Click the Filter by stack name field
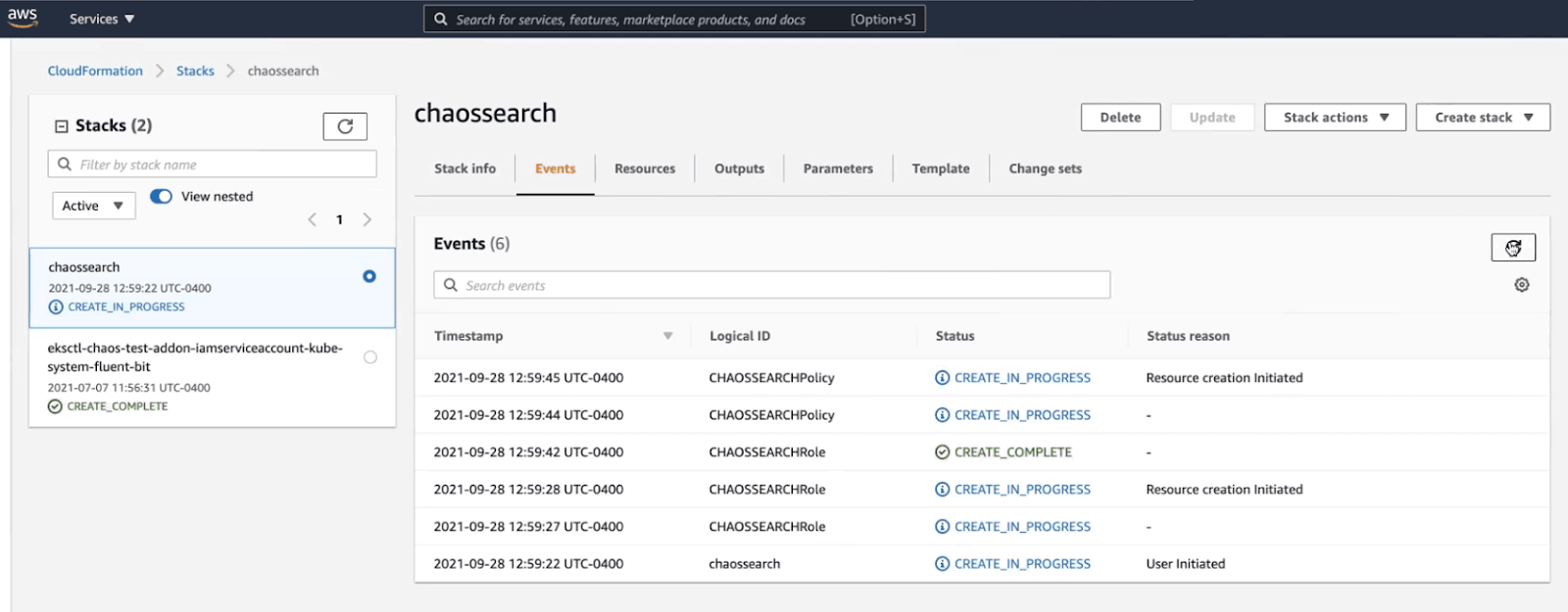This screenshot has height=612, width=1568. click(x=212, y=165)
